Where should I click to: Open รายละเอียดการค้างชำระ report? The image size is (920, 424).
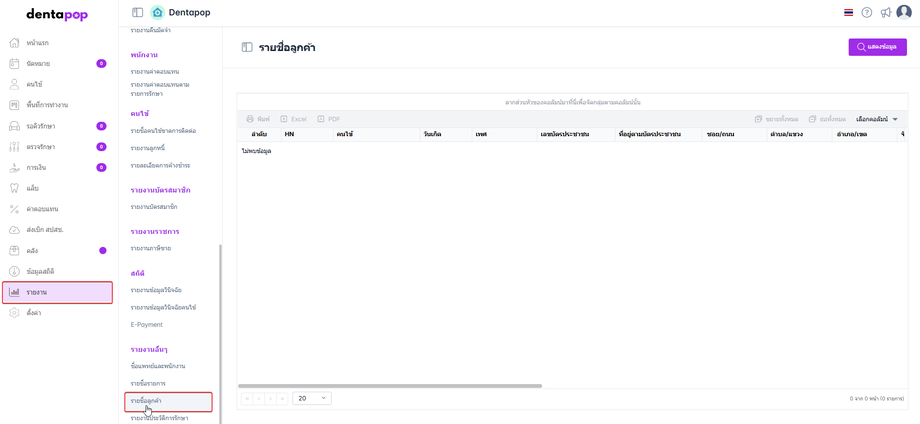[x=160, y=166]
